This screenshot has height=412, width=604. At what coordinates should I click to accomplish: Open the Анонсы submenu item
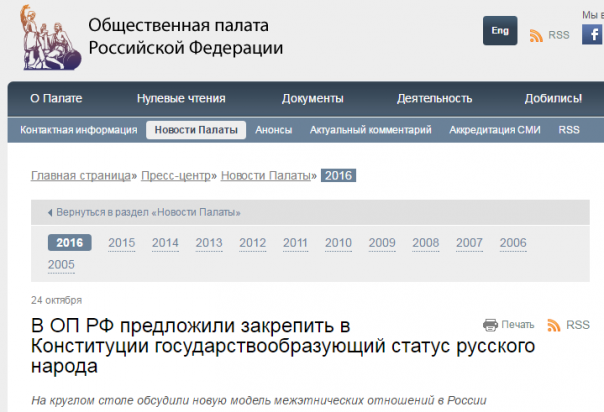coord(273,130)
